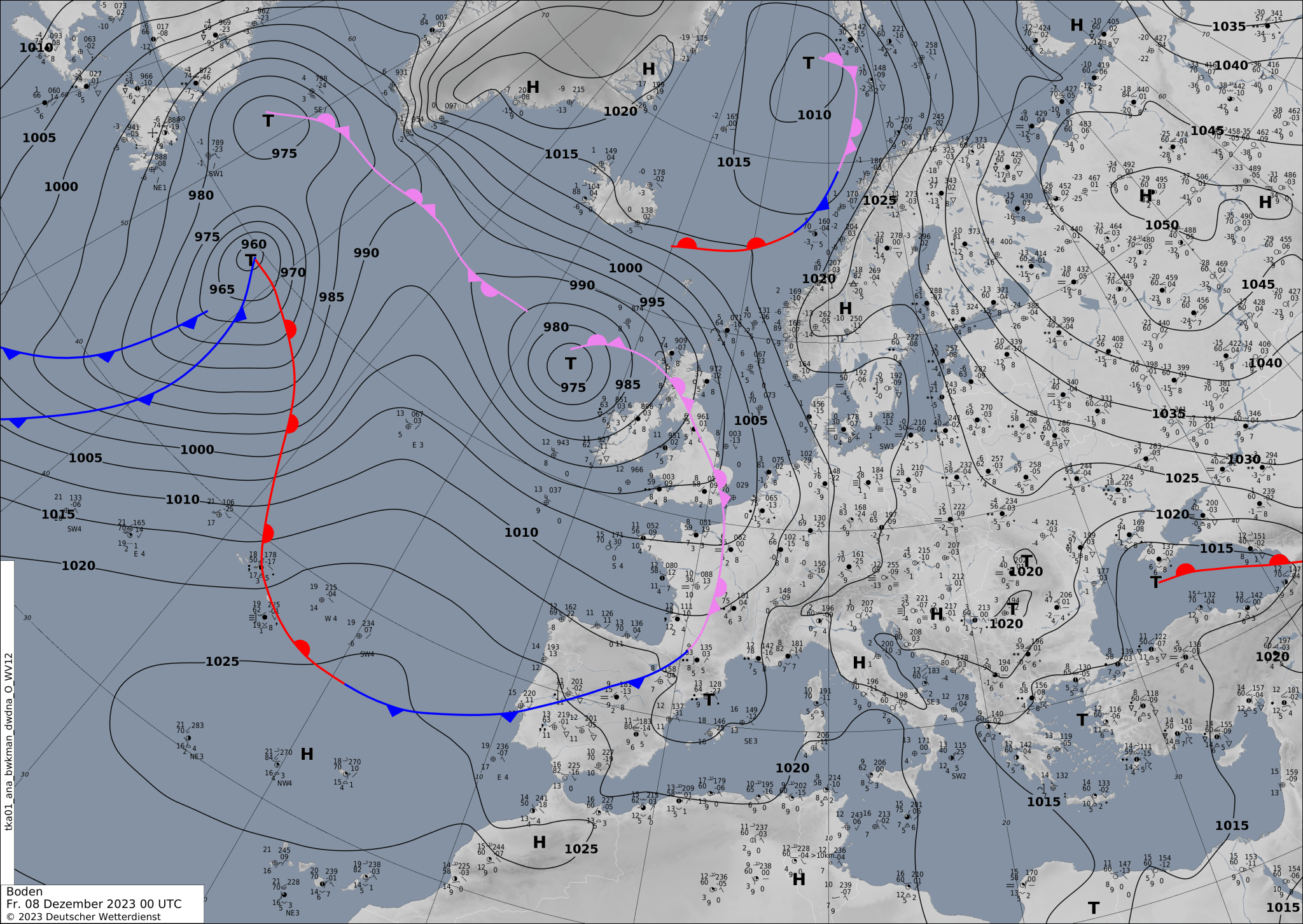Click the T marker over the Aegean Sea
This screenshot has height=924, width=1303.
[x=1082, y=720]
